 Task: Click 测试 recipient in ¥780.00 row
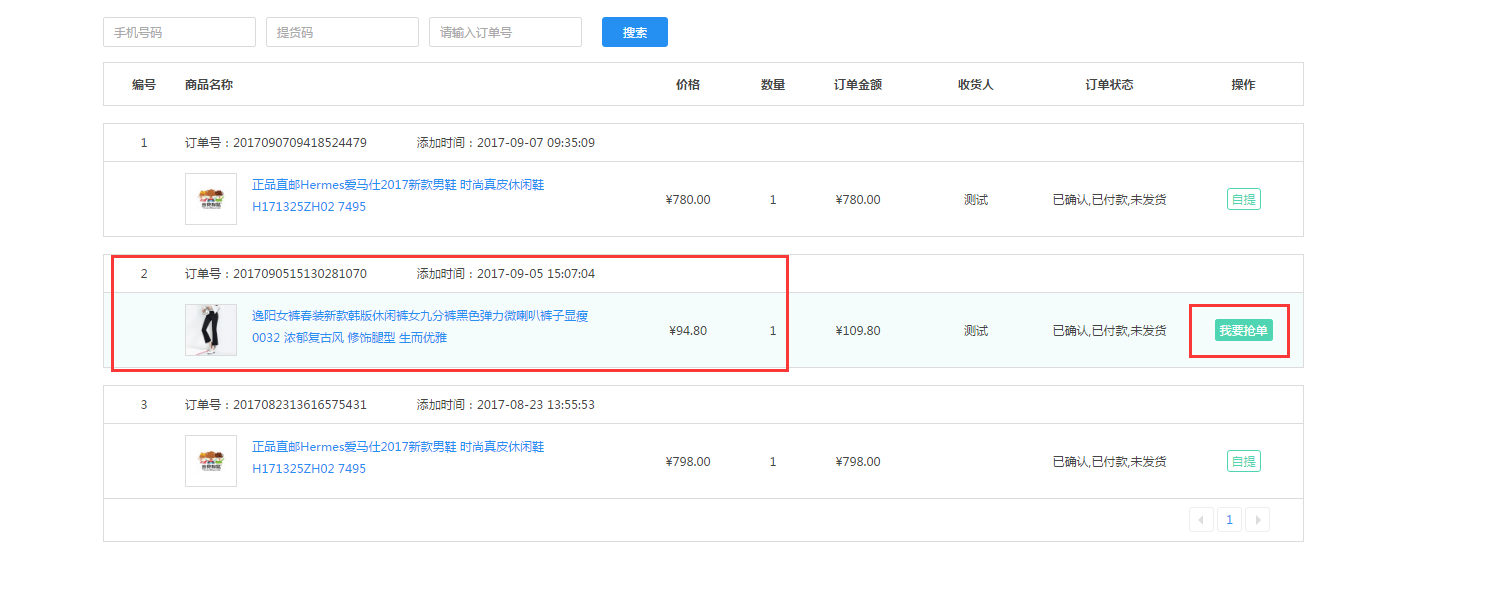tap(976, 200)
